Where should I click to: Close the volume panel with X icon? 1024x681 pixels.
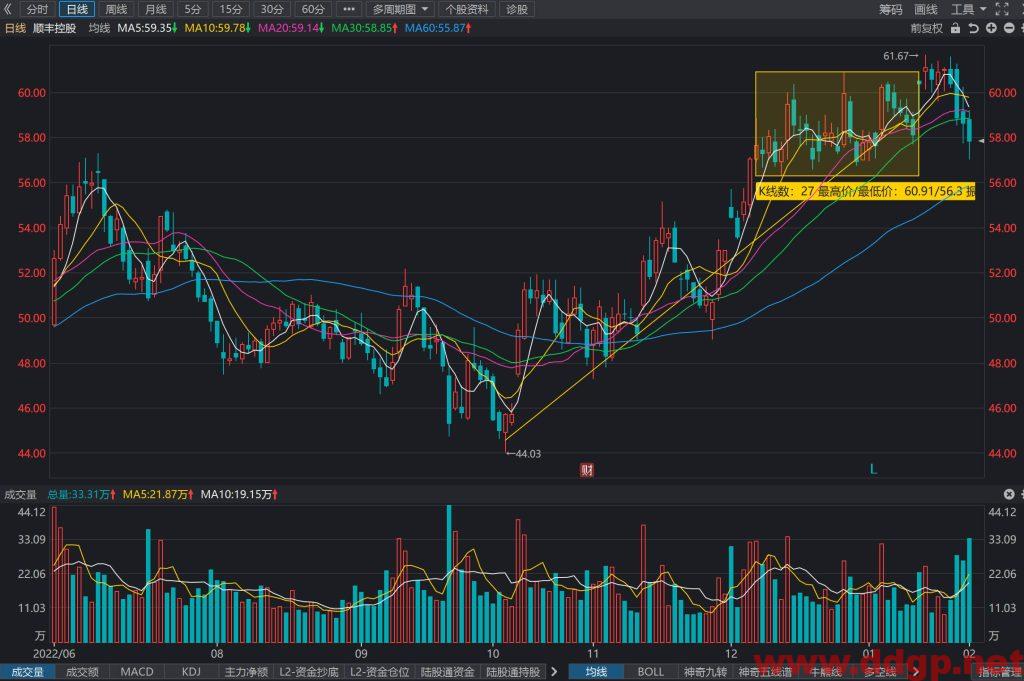point(1008,494)
